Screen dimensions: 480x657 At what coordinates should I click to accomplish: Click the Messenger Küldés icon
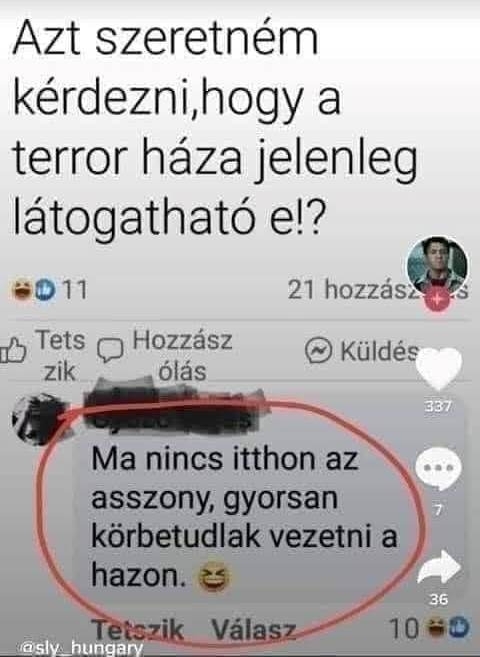(x=318, y=350)
